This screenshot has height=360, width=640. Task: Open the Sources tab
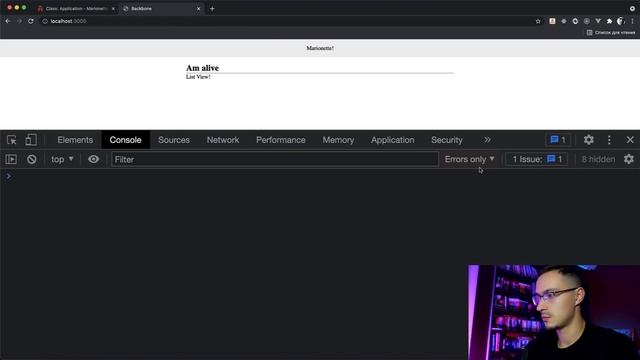pyautogui.click(x=174, y=140)
